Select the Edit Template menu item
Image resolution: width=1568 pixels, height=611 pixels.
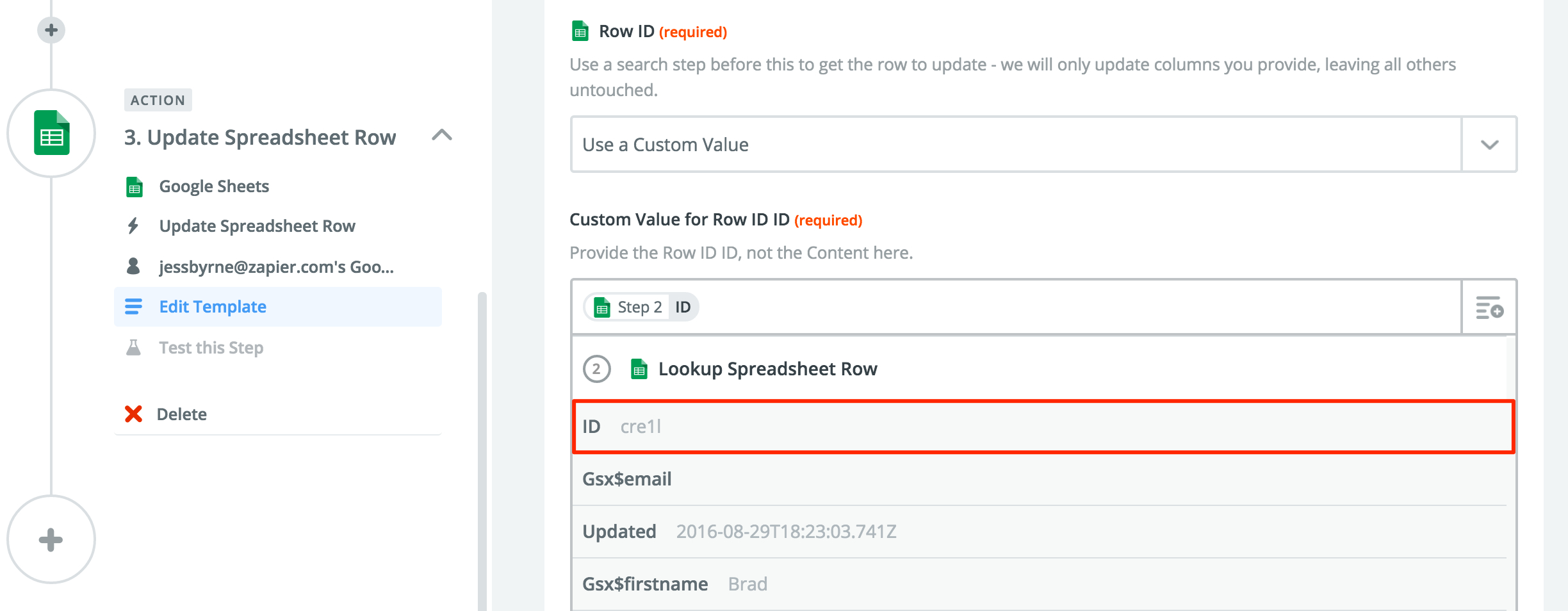213,307
